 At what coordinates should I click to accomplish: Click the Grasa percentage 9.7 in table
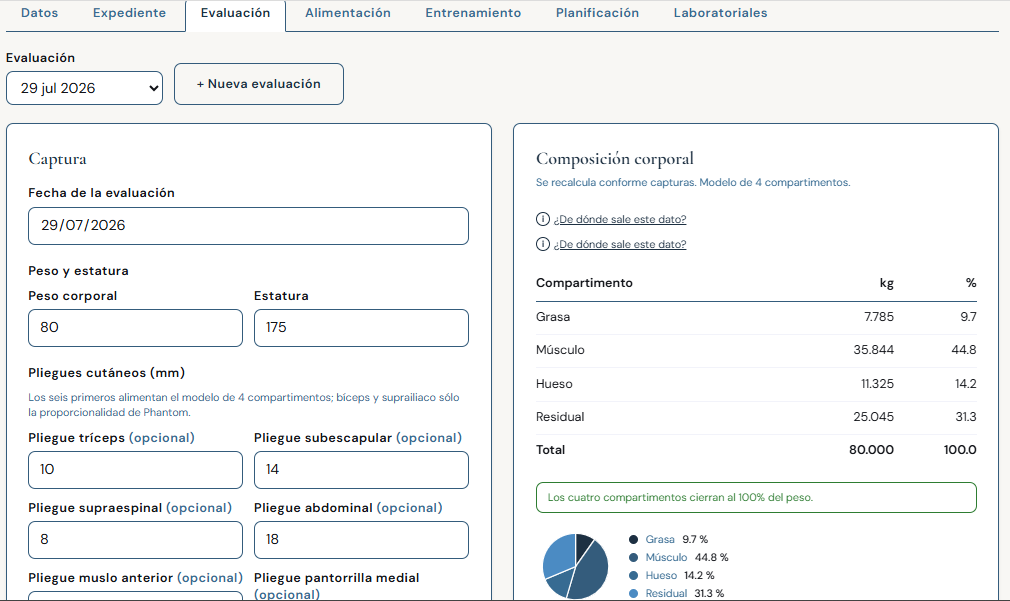coord(968,317)
